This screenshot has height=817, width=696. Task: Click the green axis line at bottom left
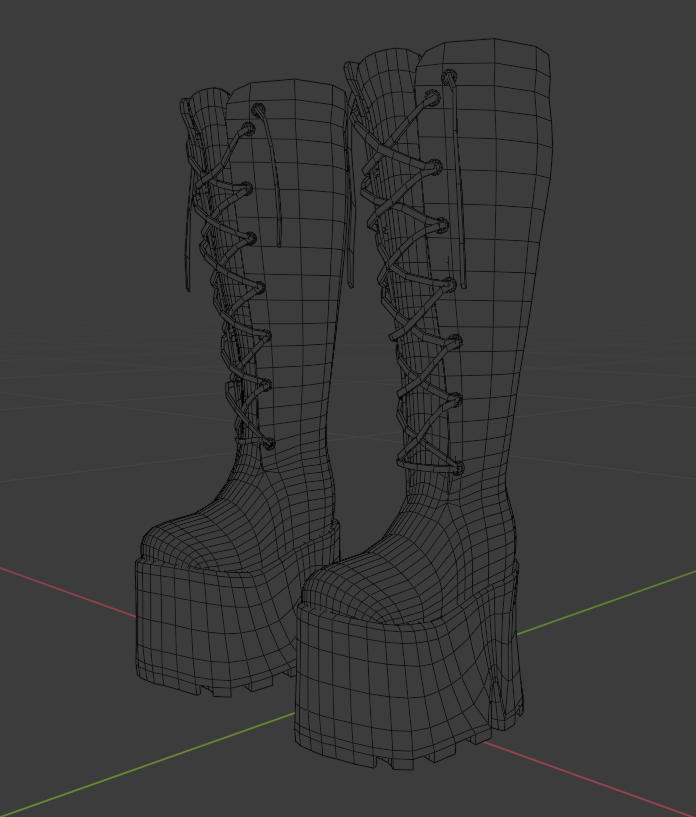click(x=147, y=764)
